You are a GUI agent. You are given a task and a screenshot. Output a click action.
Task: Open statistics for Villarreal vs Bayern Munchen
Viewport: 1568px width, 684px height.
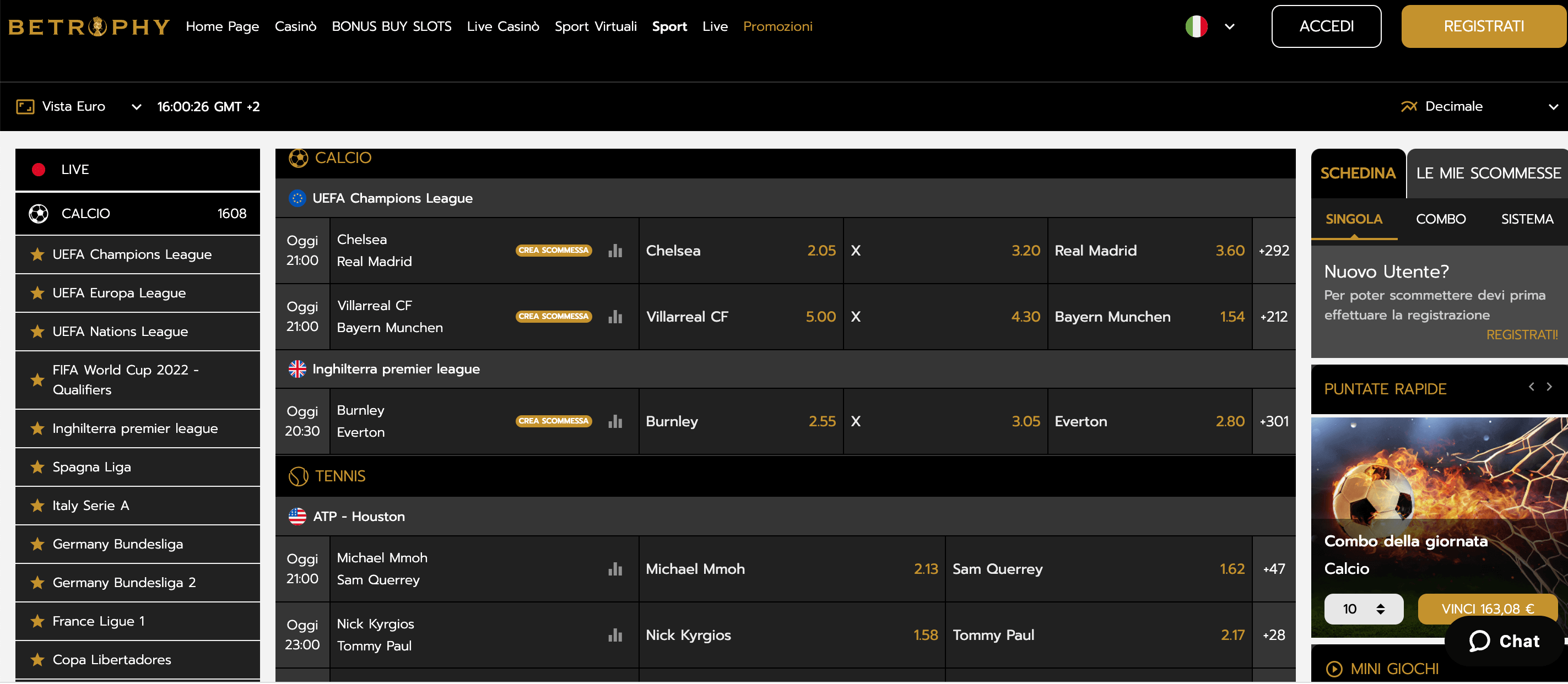615,317
